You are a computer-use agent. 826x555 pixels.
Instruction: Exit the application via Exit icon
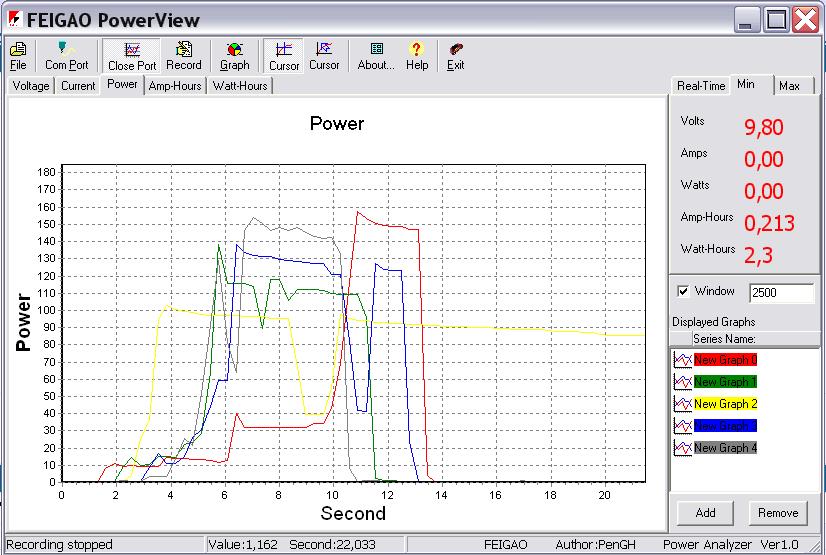click(456, 55)
